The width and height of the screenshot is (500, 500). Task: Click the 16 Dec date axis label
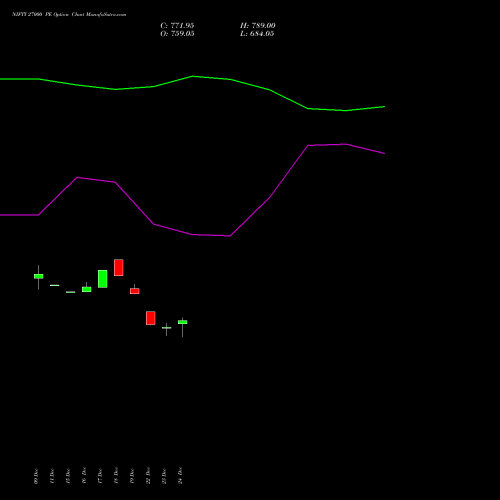click(84, 476)
